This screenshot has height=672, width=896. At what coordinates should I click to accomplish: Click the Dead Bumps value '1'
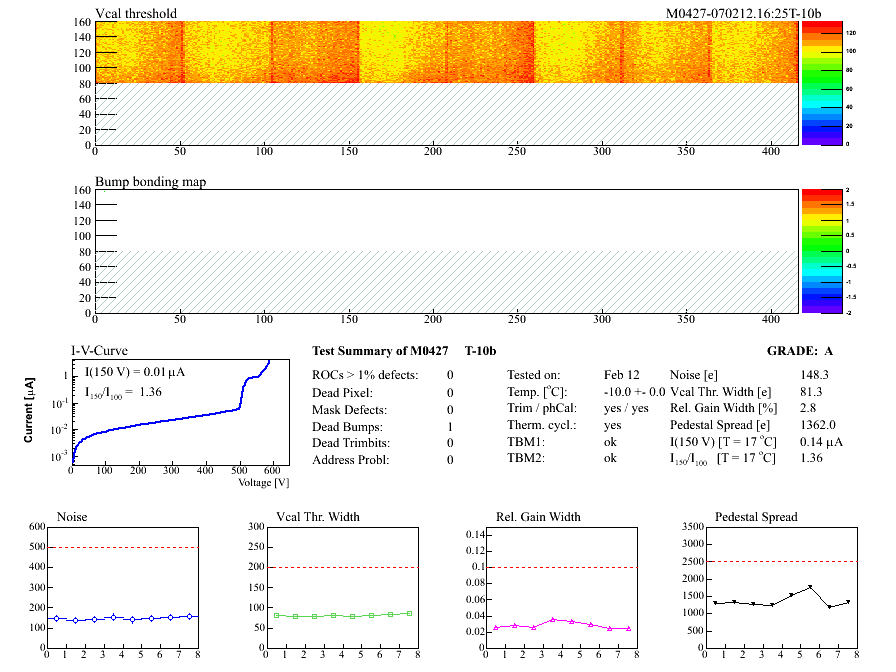pos(450,427)
